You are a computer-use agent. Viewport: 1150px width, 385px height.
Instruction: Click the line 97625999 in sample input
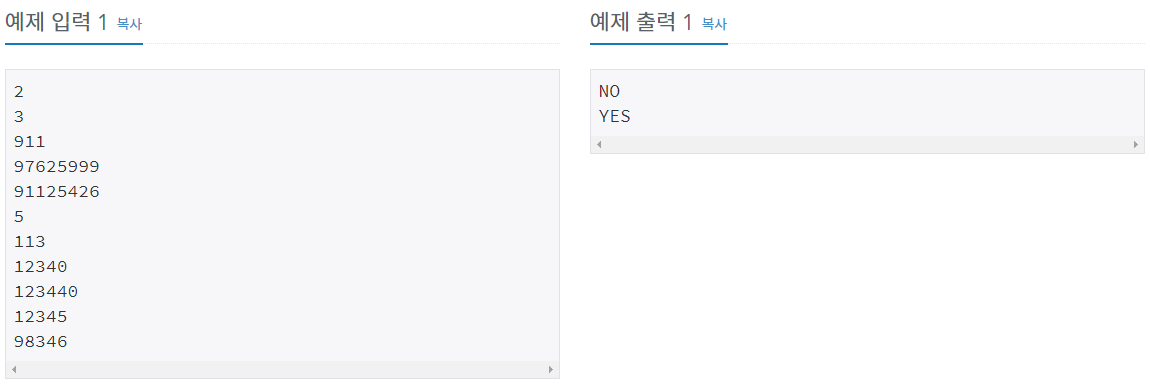coord(56,167)
